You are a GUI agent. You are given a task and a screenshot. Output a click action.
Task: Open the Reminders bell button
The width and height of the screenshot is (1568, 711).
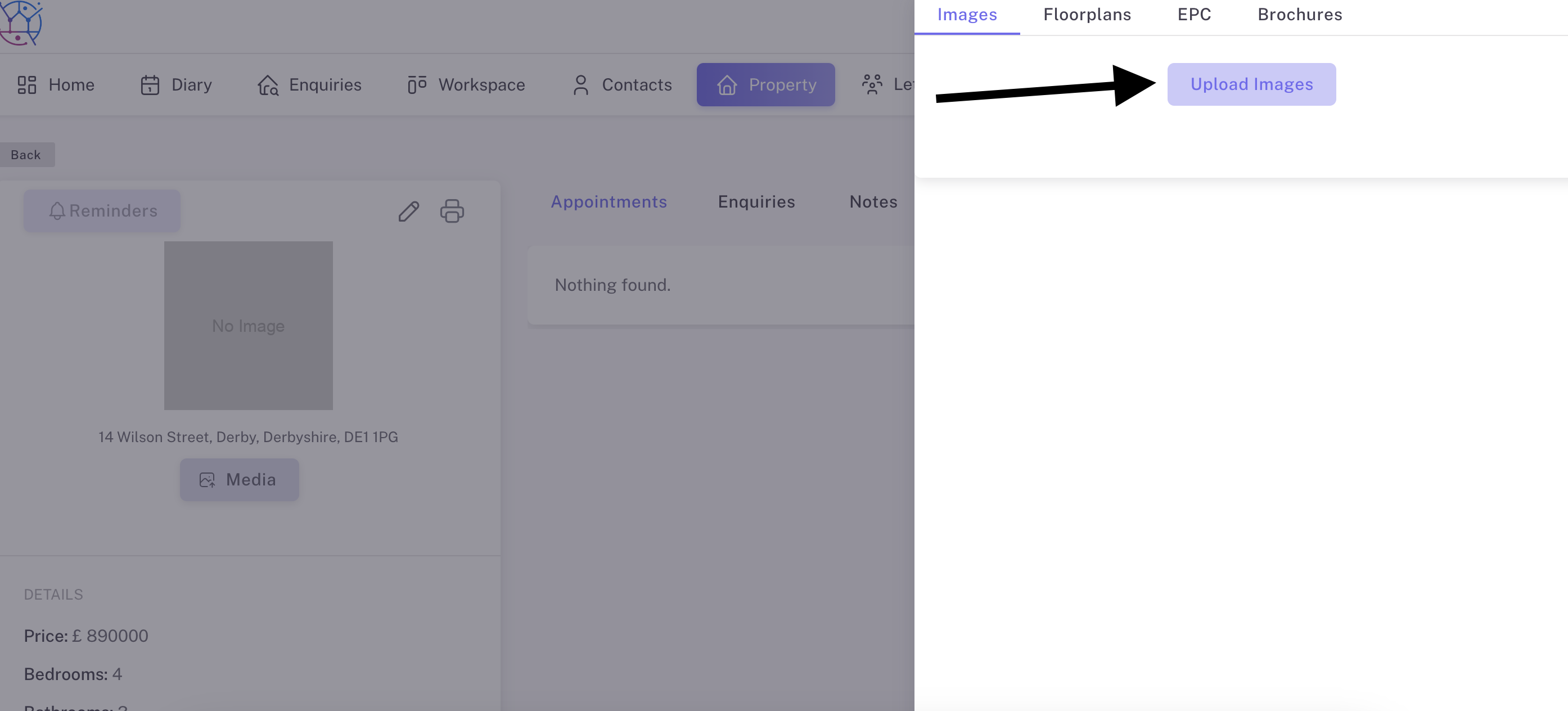pos(102,210)
